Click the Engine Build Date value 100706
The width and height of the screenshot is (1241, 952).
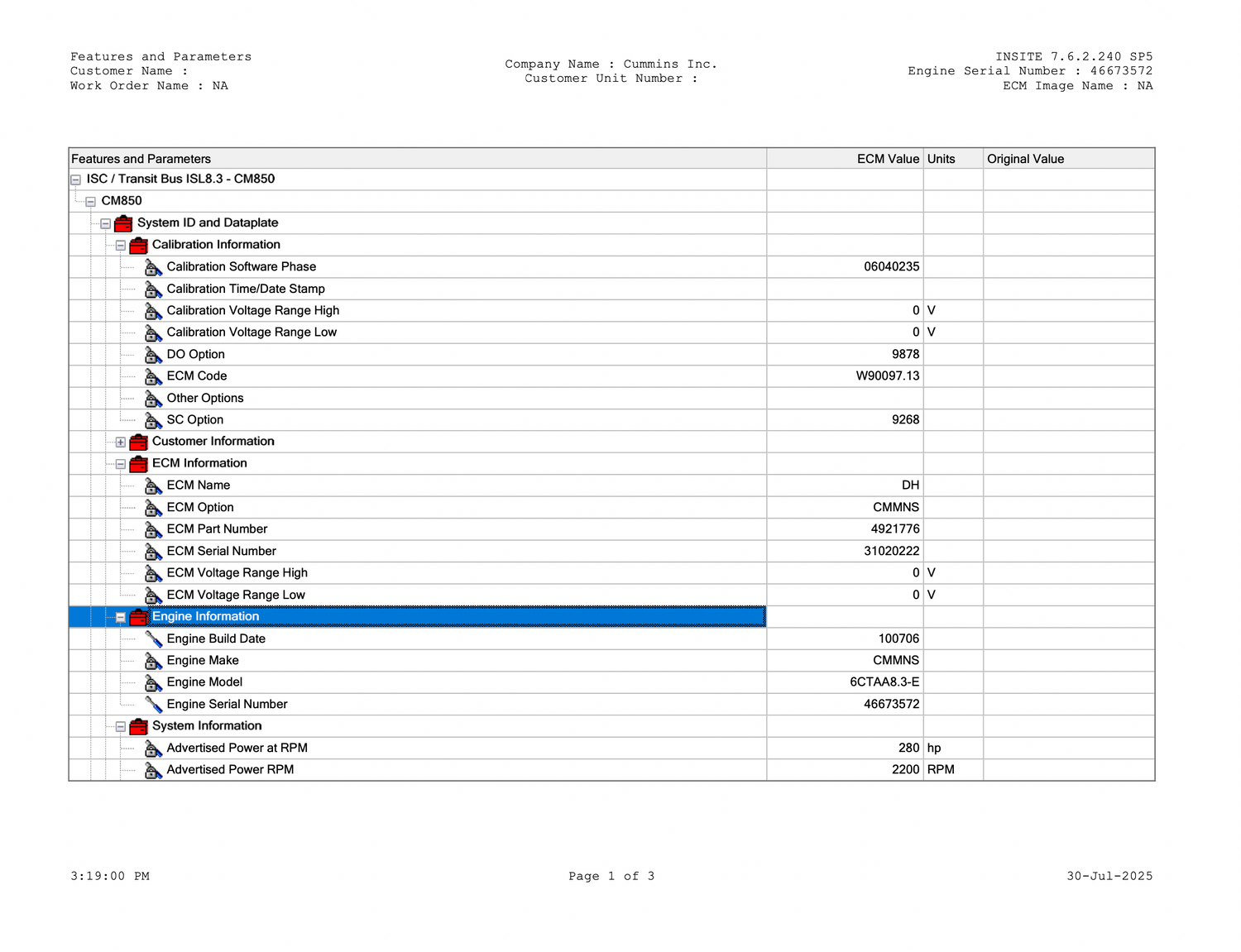898,639
